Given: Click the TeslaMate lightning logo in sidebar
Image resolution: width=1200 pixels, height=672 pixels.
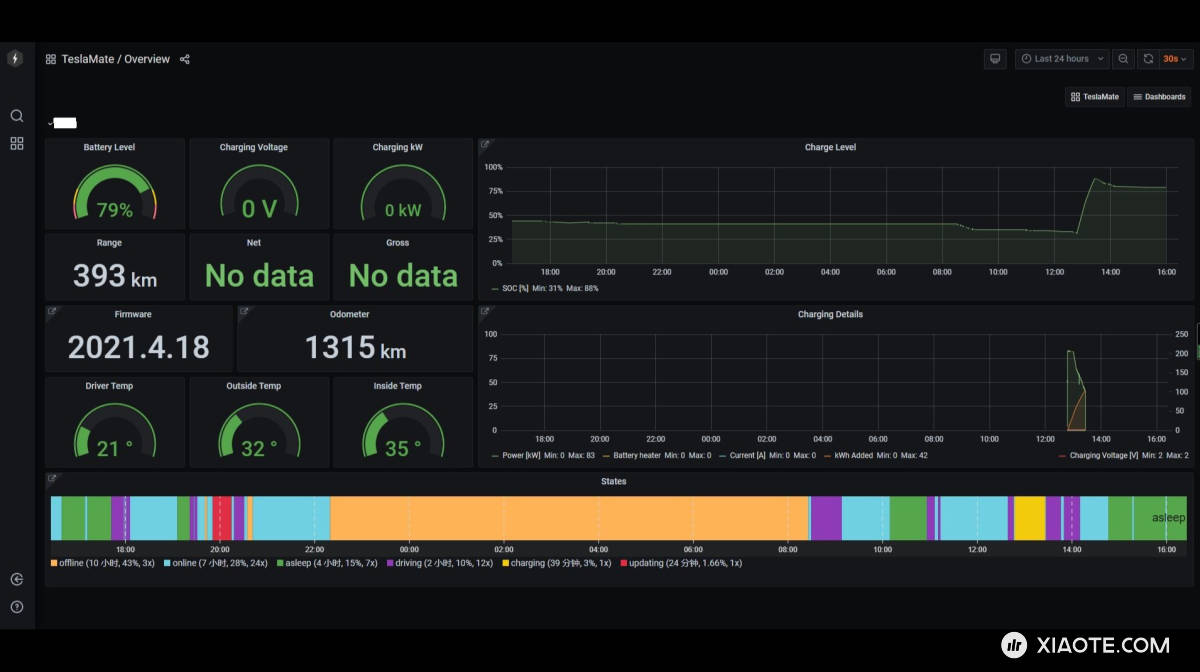Looking at the screenshot, I should pyautogui.click(x=15, y=59).
